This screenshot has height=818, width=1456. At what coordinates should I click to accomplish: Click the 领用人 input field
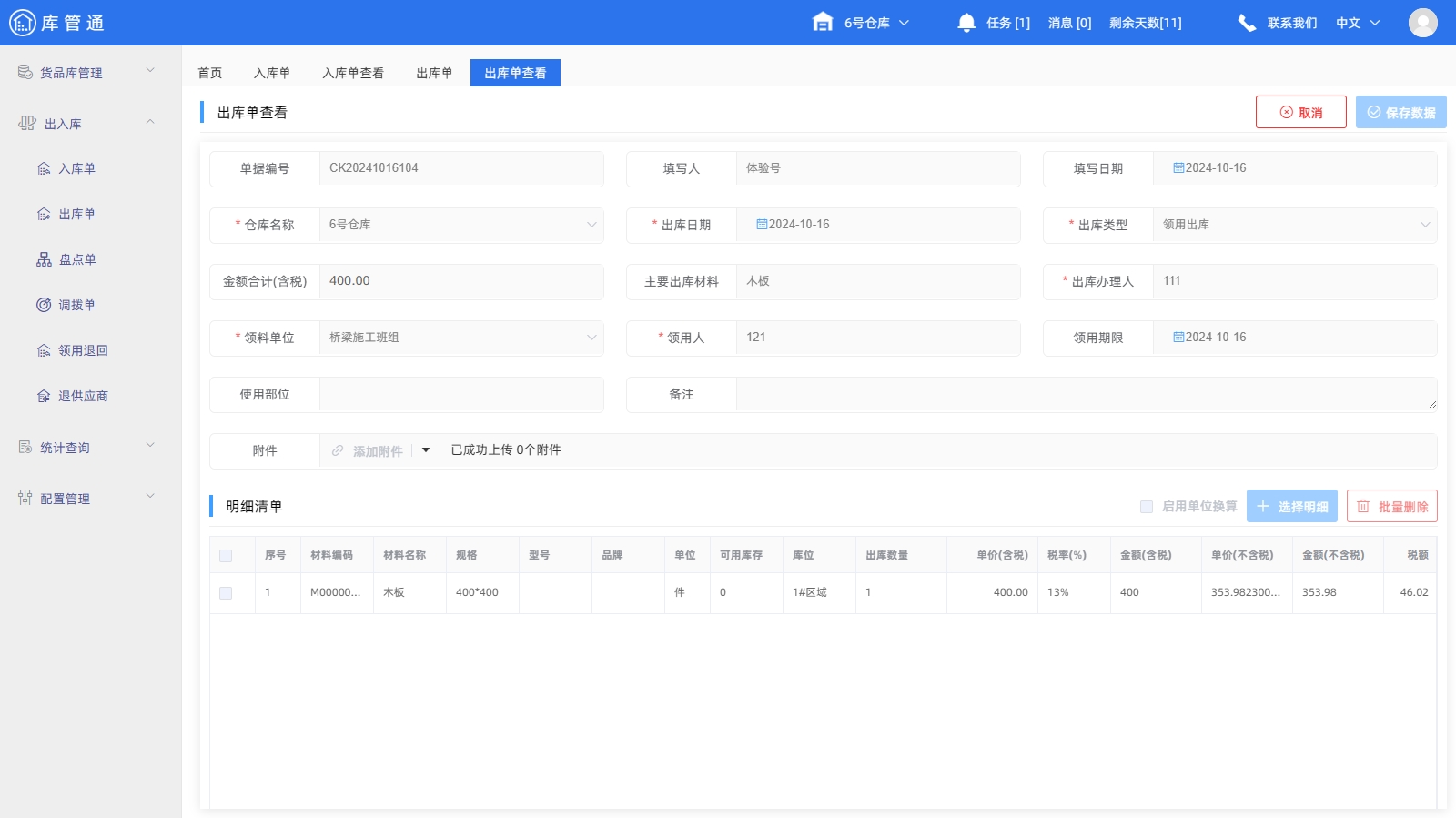point(878,338)
